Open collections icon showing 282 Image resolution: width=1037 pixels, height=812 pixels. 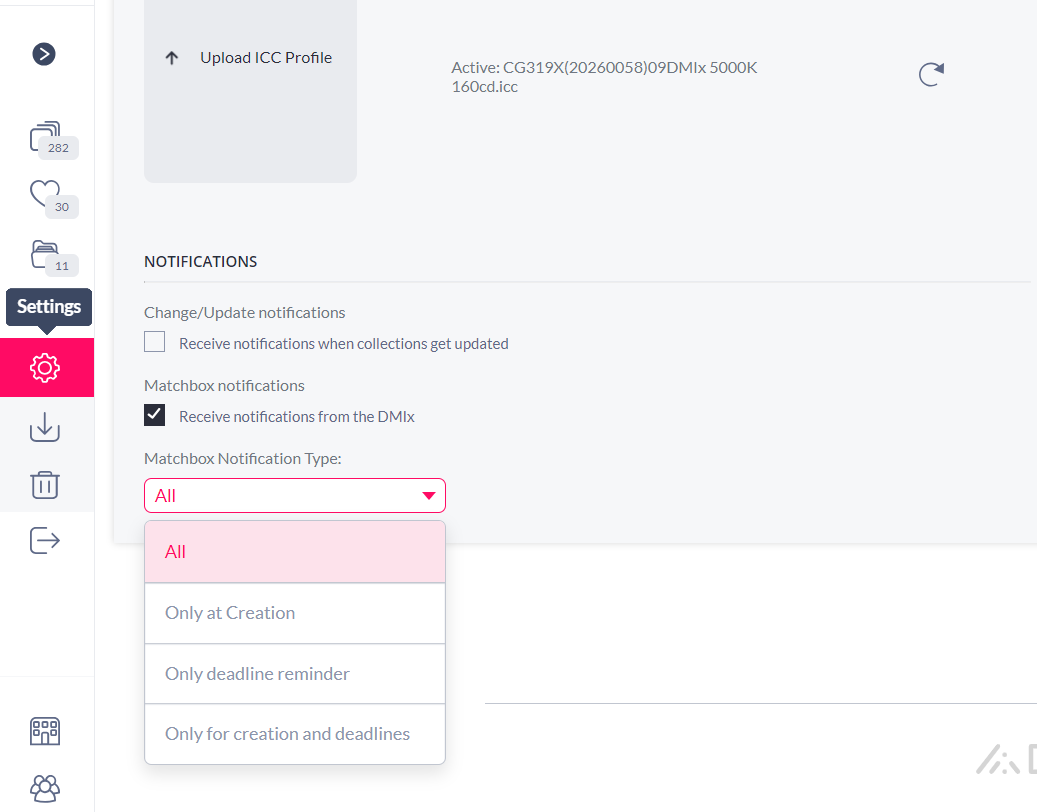coord(53,140)
